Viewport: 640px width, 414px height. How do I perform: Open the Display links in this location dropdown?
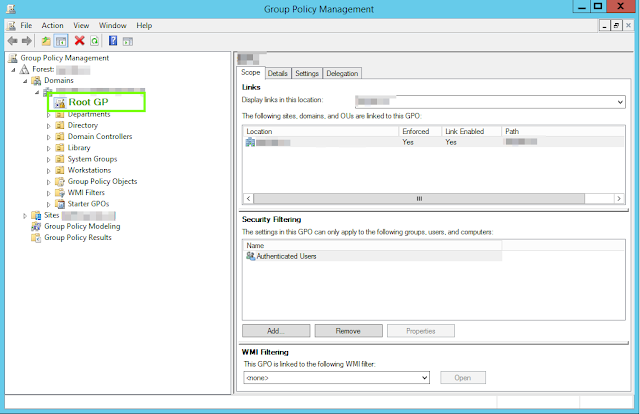[x=620, y=102]
